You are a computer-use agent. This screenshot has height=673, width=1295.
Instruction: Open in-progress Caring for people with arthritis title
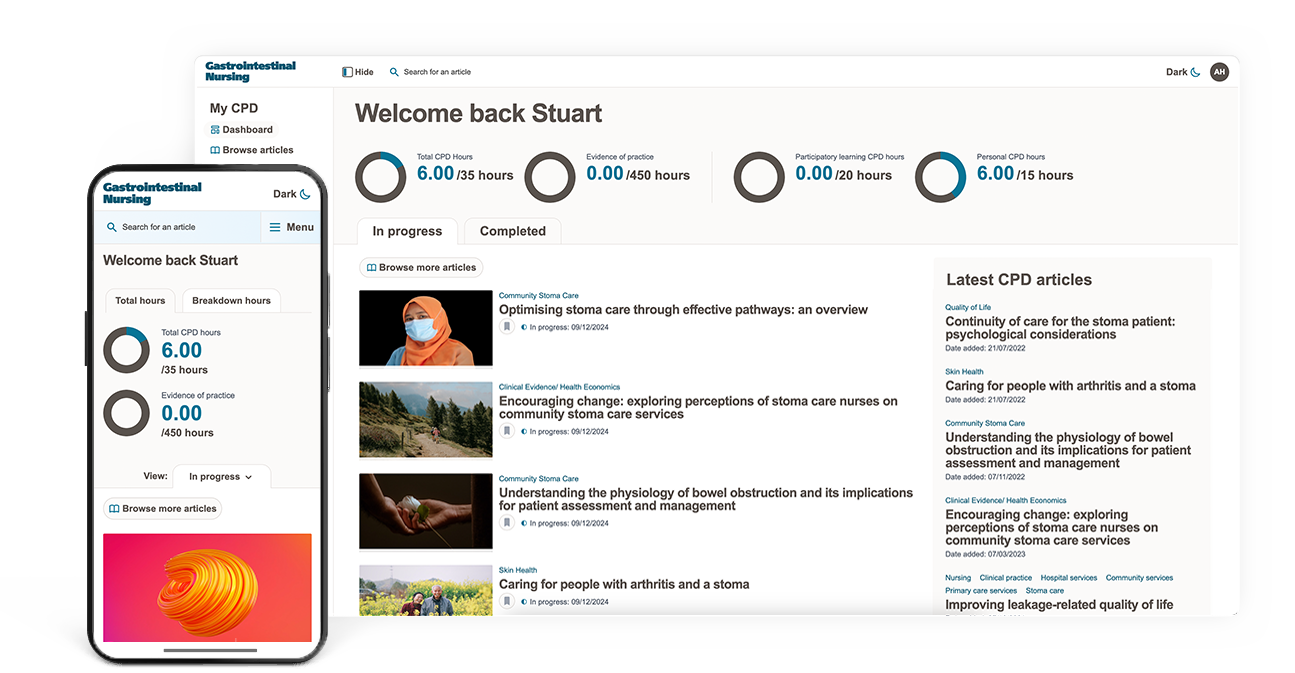[x=624, y=584]
